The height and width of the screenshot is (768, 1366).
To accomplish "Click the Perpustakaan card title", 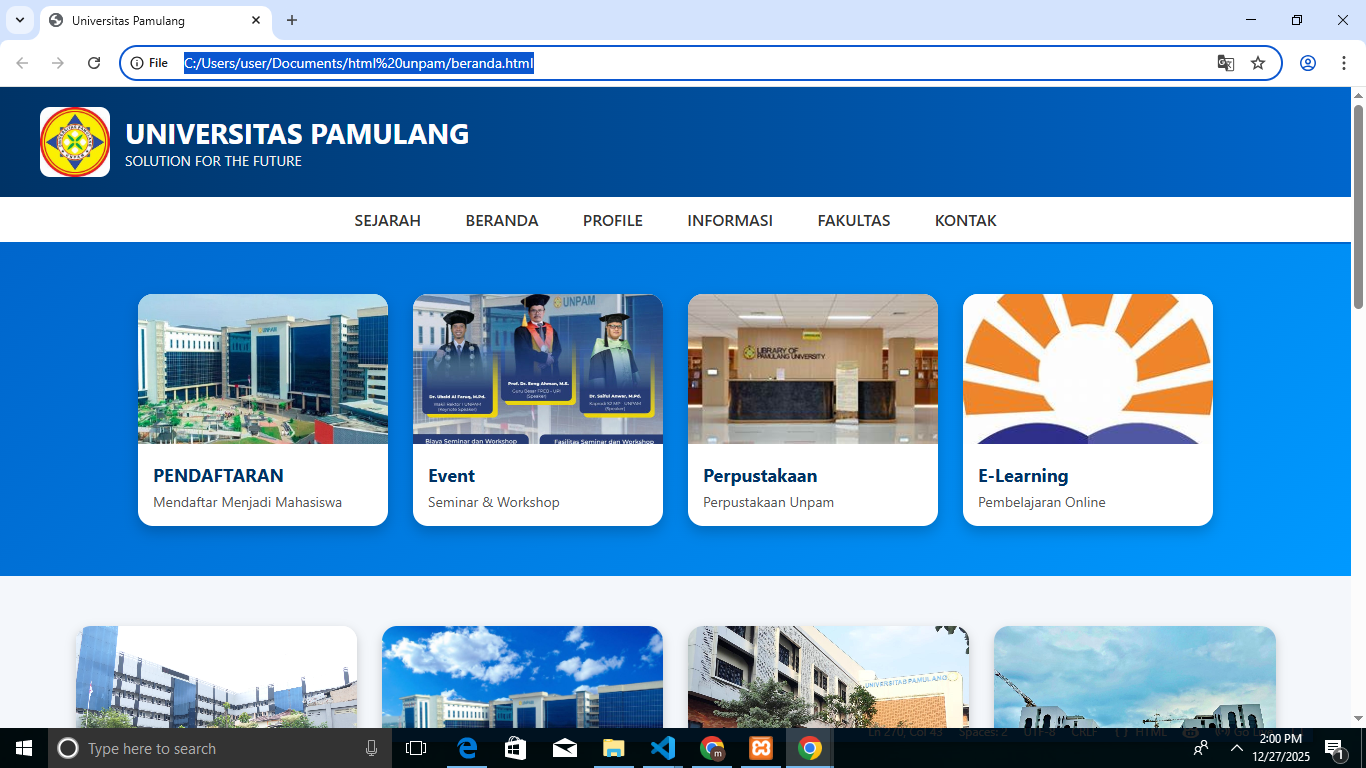I will tap(760, 476).
